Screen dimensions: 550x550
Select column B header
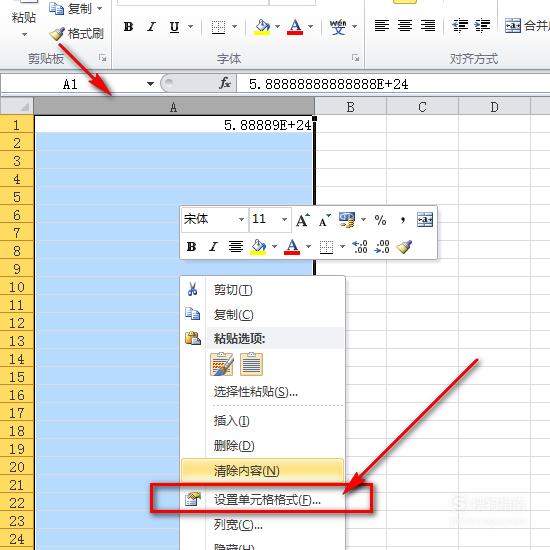tap(350, 107)
